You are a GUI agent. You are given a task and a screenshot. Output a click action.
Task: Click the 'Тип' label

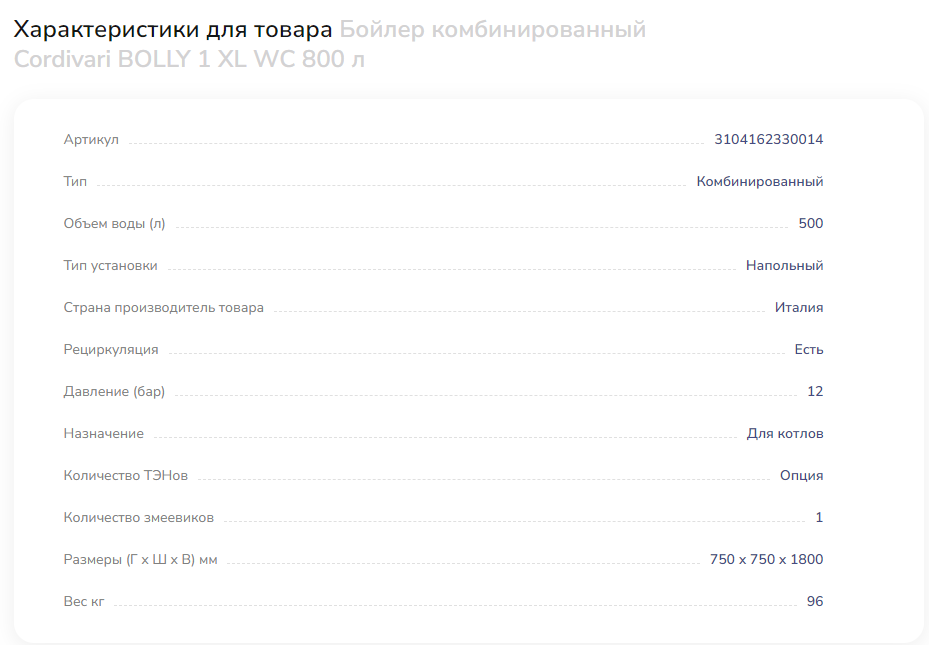(x=75, y=181)
